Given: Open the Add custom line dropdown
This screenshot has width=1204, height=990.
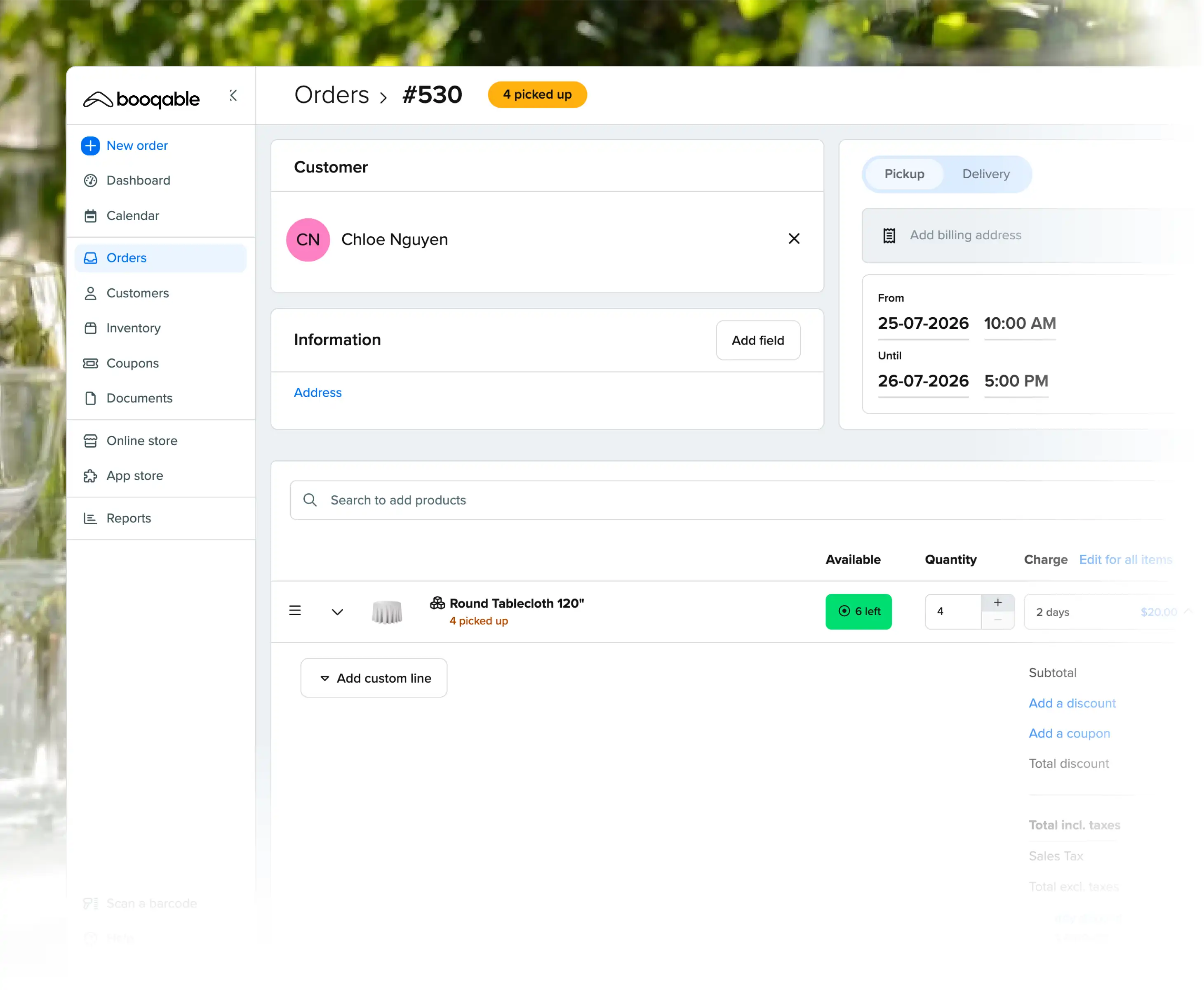Looking at the screenshot, I should pos(374,678).
